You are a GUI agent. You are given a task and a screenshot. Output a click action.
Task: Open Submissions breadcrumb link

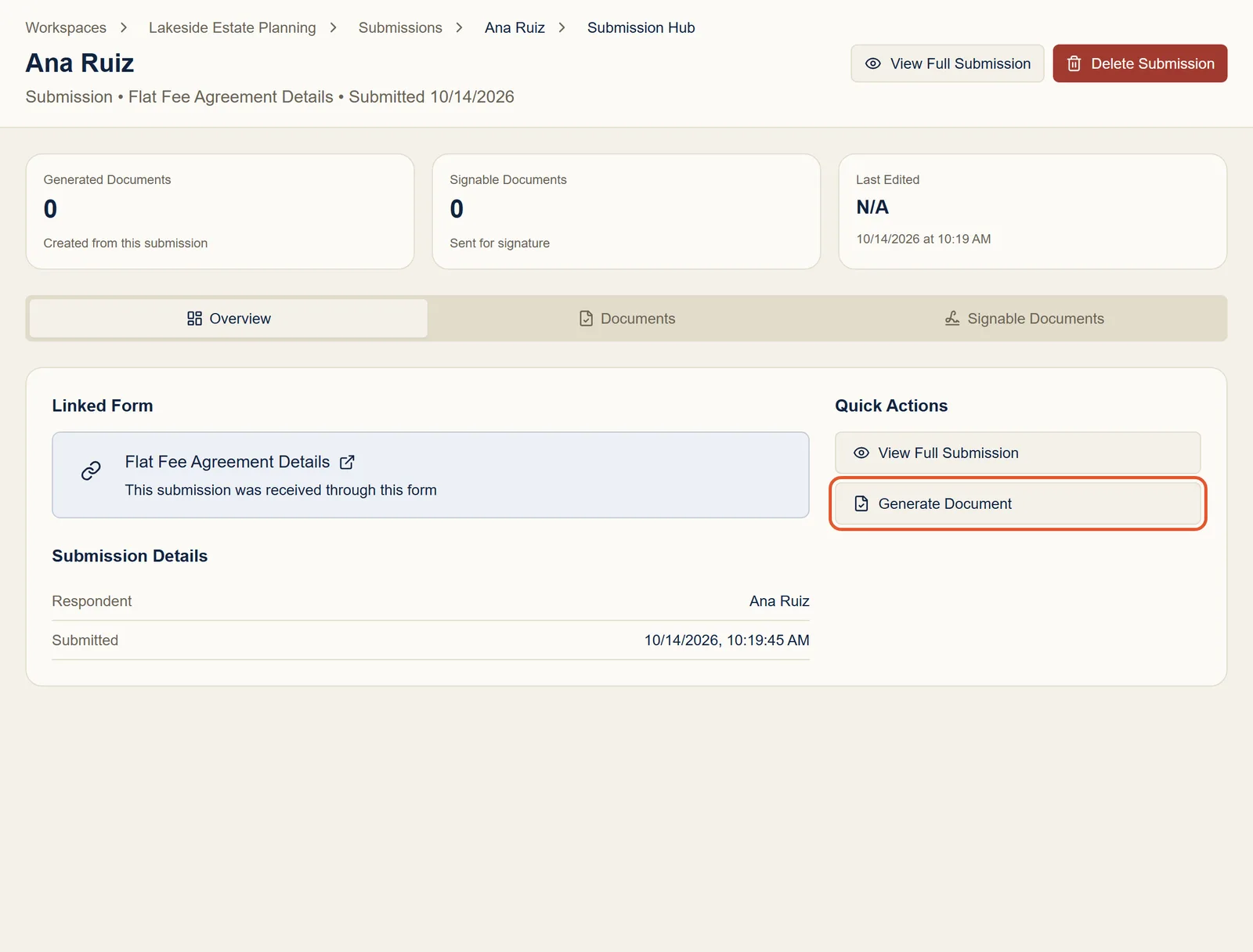400,27
